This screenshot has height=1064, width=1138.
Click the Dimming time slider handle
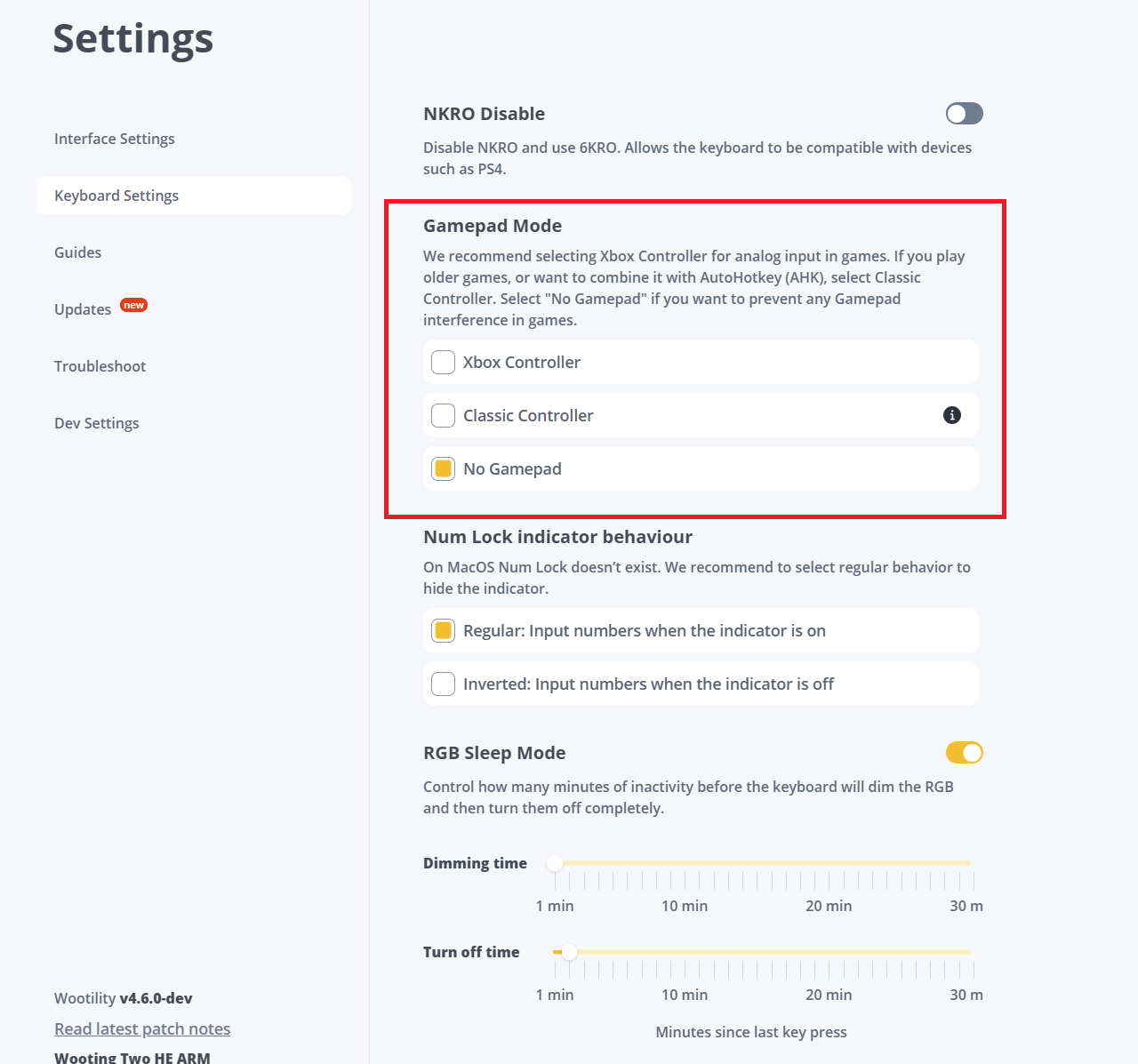pos(555,863)
